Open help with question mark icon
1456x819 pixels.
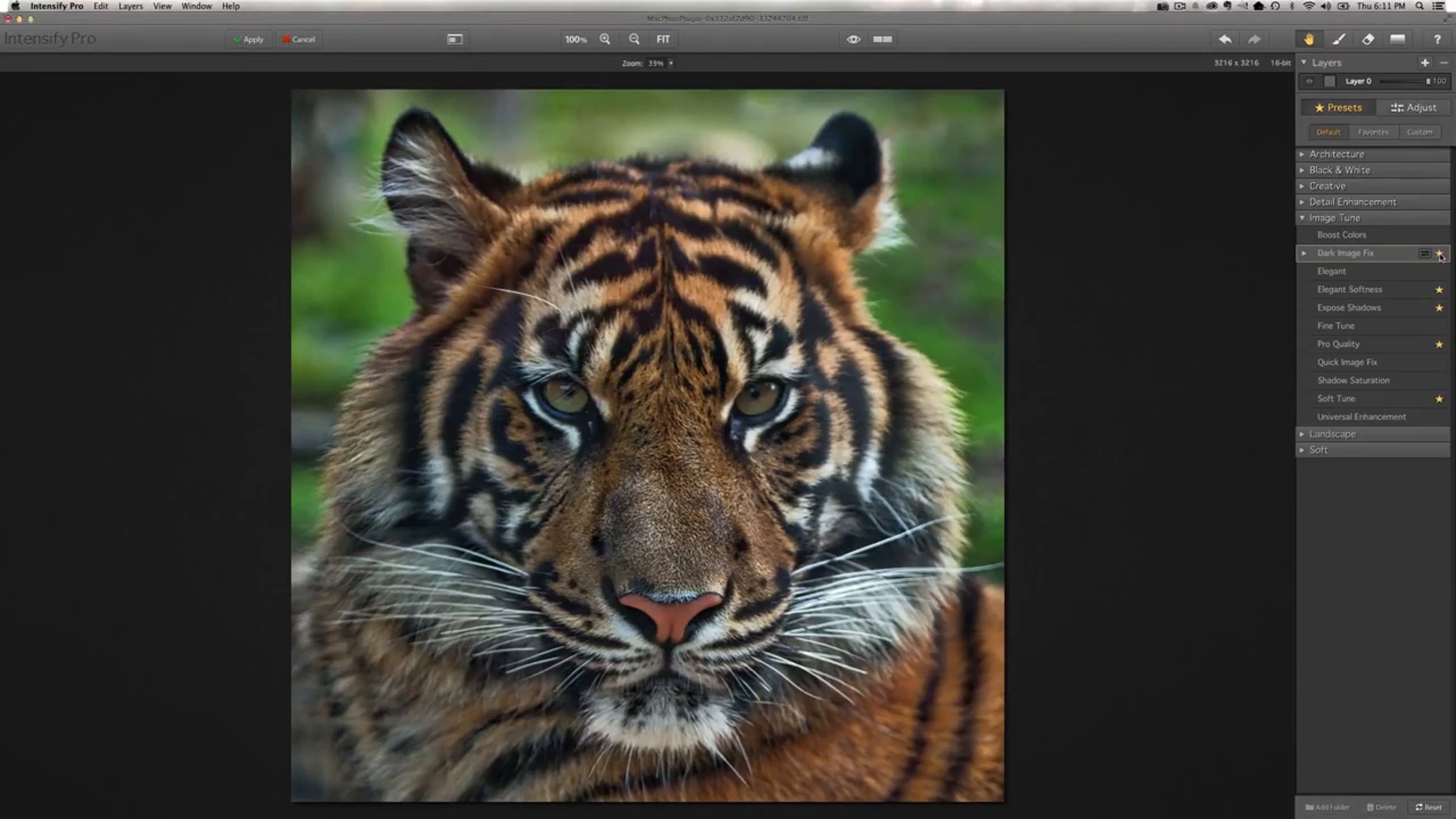[x=1437, y=39]
